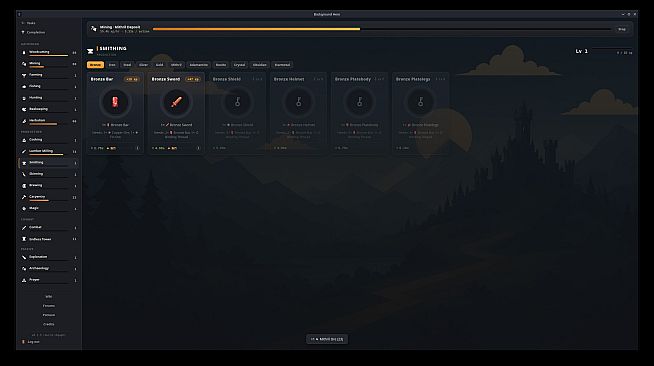The width and height of the screenshot is (654, 366).
Task: Open info on Bronze Bar card
Action: [x=138, y=148]
